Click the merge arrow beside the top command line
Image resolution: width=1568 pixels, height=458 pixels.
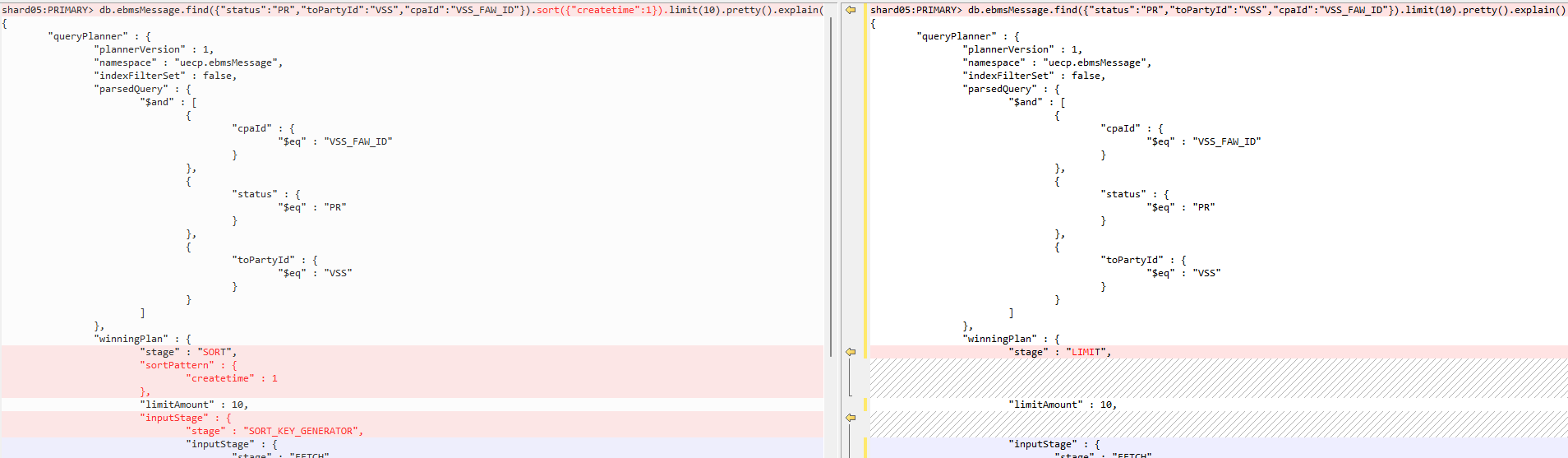pyautogui.click(x=851, y=10)
